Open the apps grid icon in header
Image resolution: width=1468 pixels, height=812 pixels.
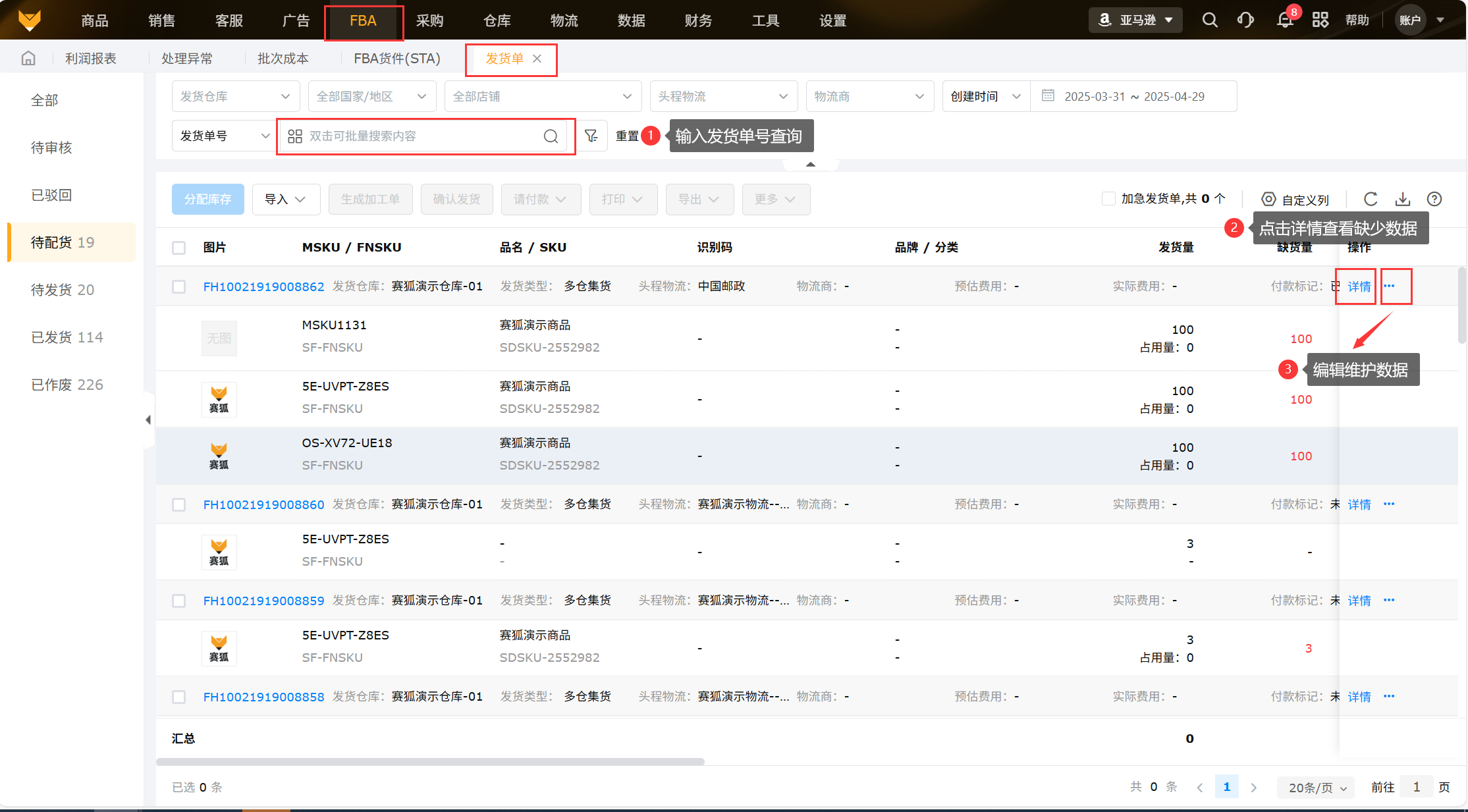1320,20
